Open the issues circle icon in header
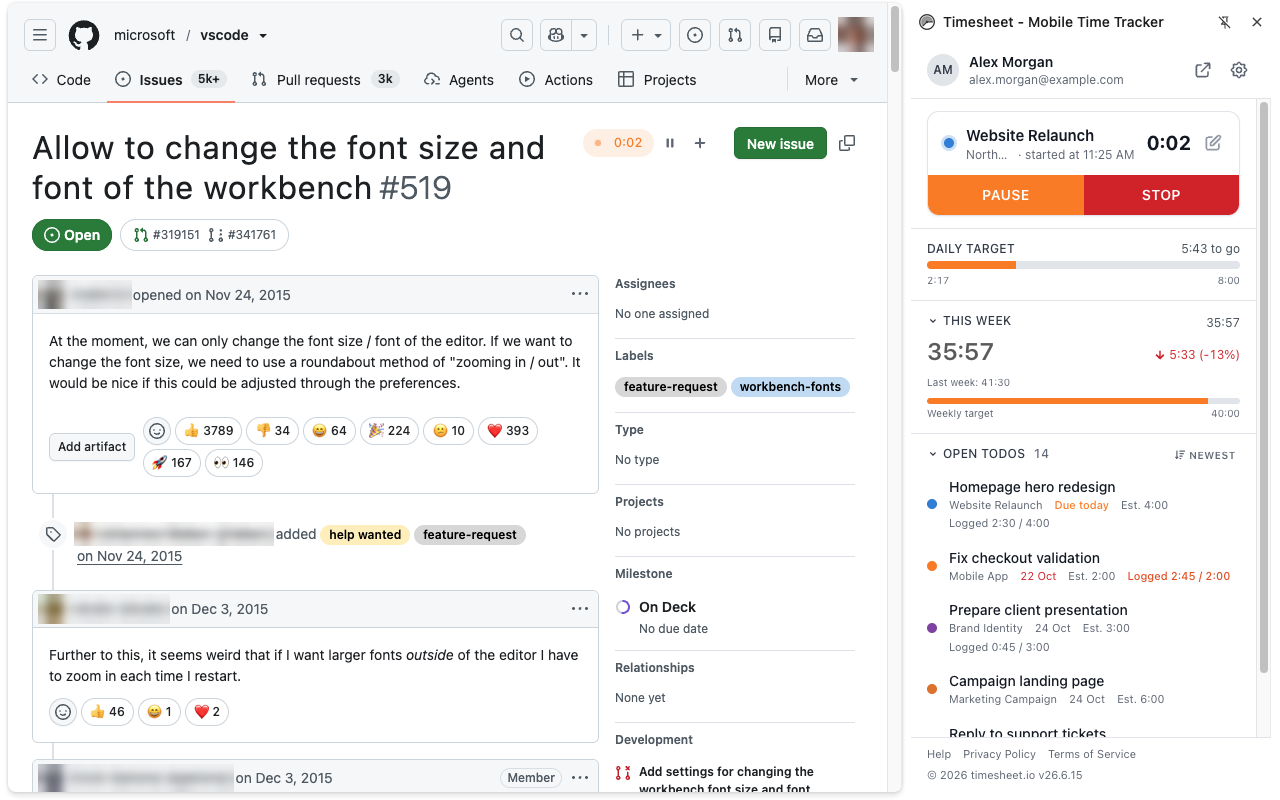This screenshot has width=1280, height=800. (x=695, y=35)
